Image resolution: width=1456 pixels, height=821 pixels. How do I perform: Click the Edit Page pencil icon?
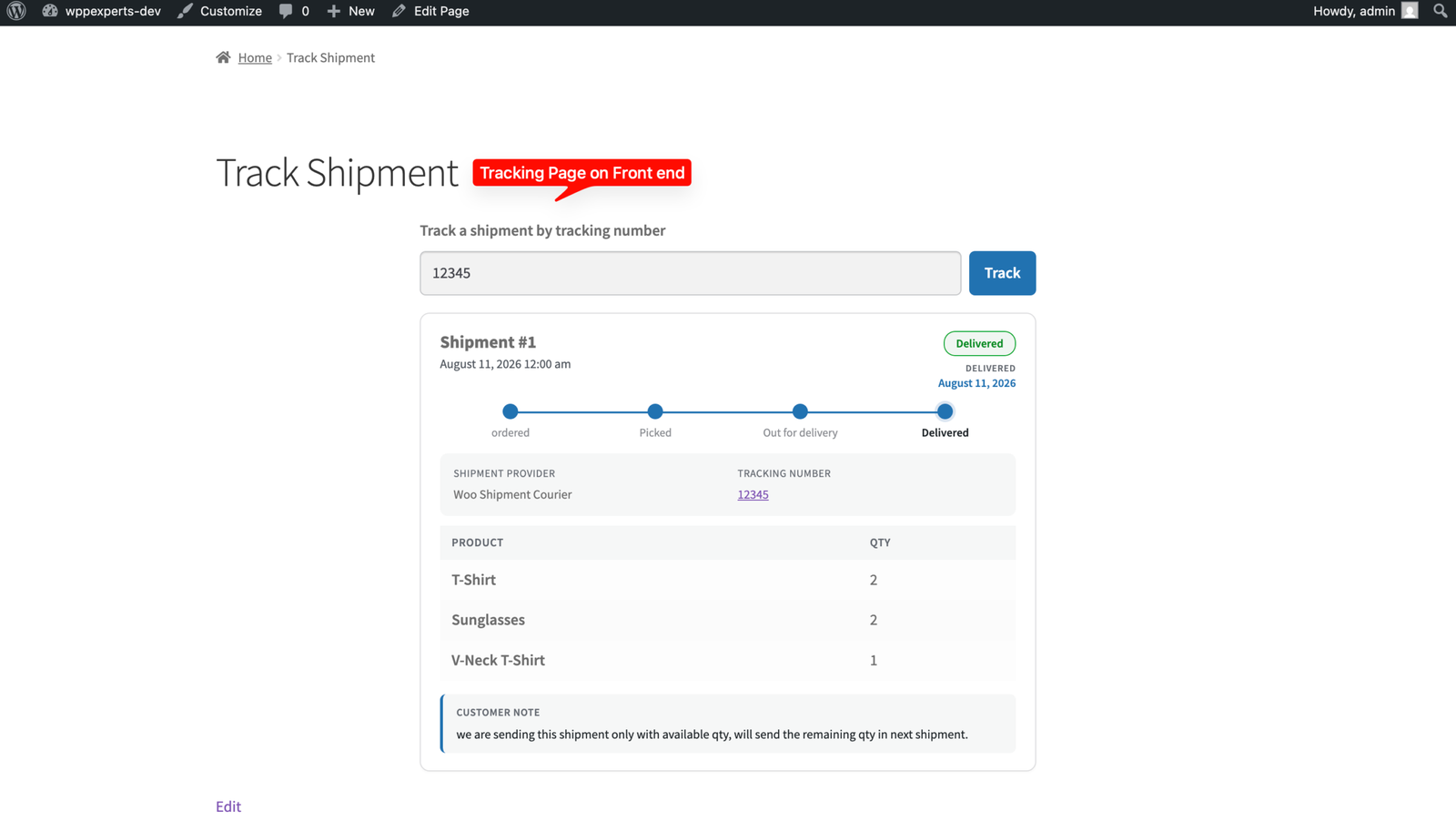pyautogui.click(x=399, y=11)
